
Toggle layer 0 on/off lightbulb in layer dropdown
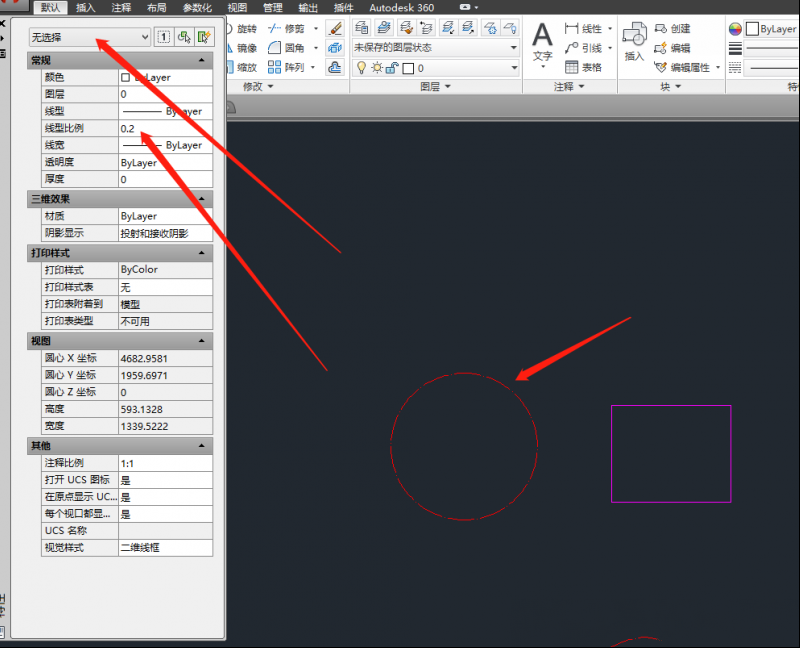361,67
